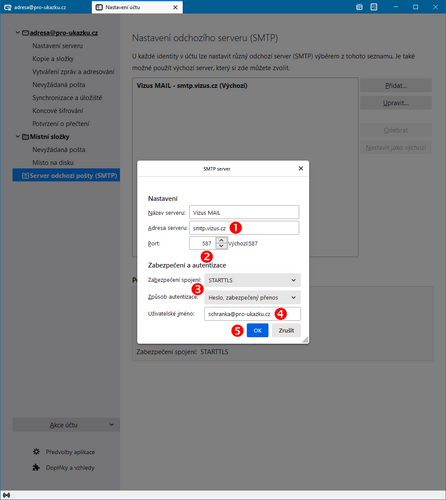Click the Adresa serveru input field
Image resolution: width=446 pixels, height=500 pixels.
[244, 228]
